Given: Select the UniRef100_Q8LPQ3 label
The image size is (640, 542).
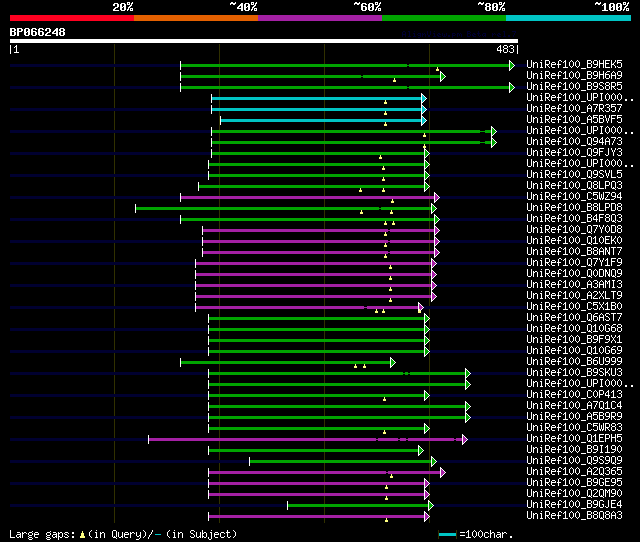Looking at the screenshot, I should tap(574, 185).
